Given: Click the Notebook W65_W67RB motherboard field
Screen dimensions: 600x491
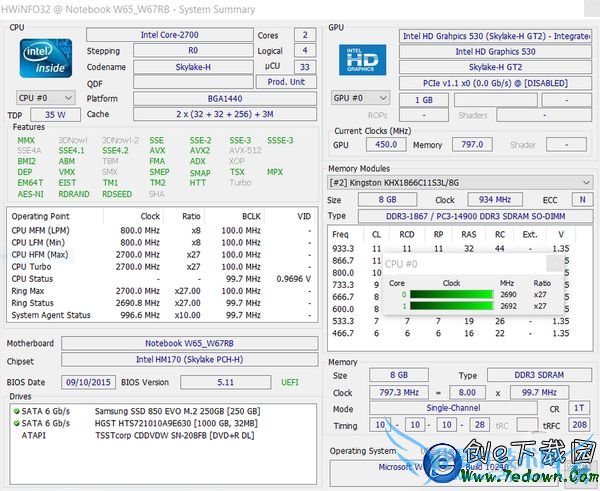Looking at the screenshot, I should [189, 343].
